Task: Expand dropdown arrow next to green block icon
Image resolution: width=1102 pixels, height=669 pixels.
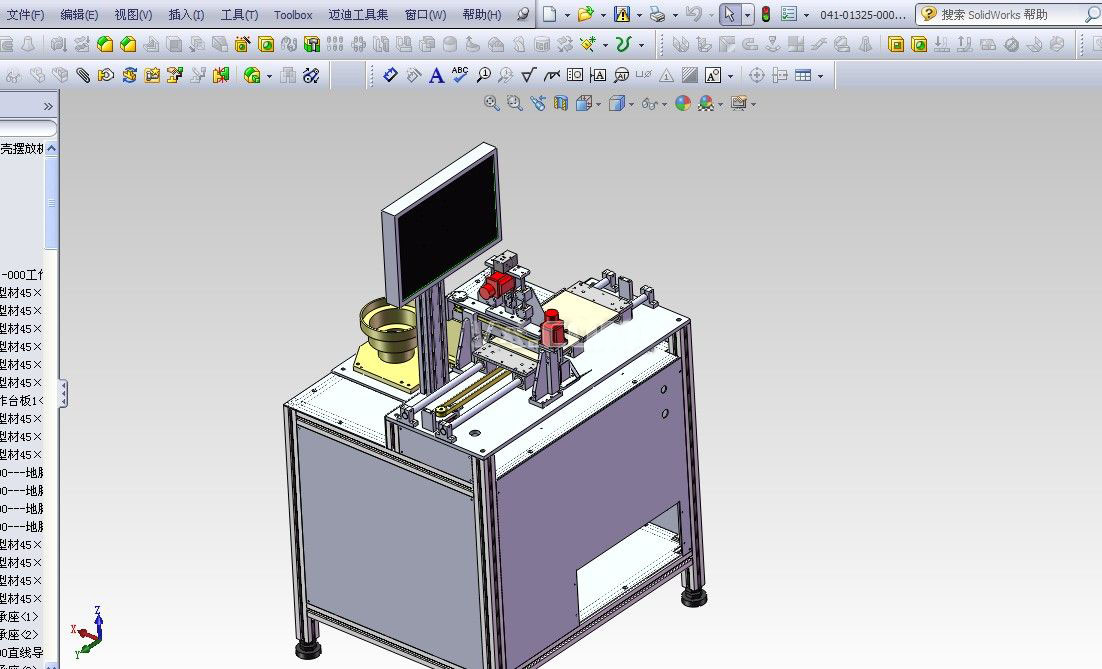Action: point(269,76)
